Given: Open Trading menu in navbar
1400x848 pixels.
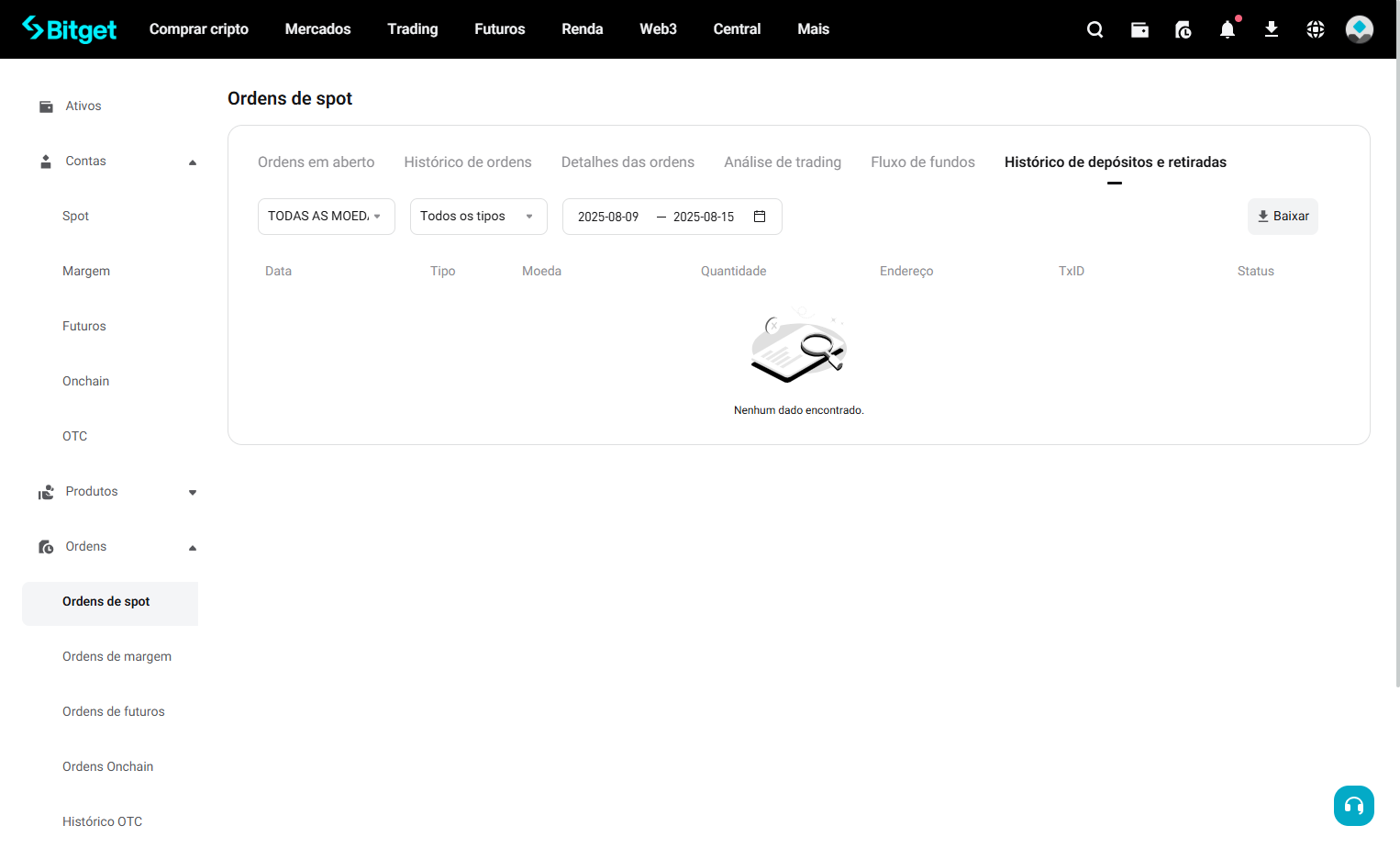Looking at the screenshot, I should coord(413,29).
